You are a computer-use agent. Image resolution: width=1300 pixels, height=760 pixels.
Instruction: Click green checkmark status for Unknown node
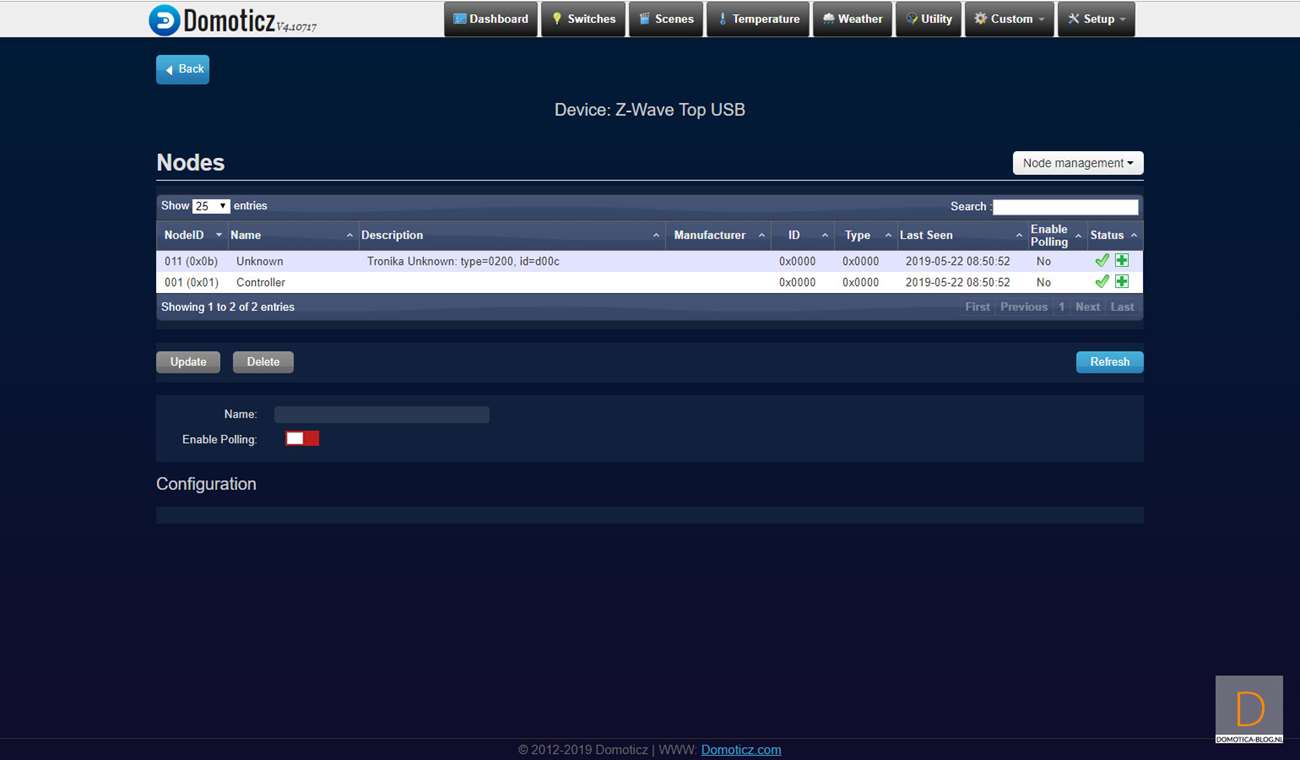[1102, 260]
